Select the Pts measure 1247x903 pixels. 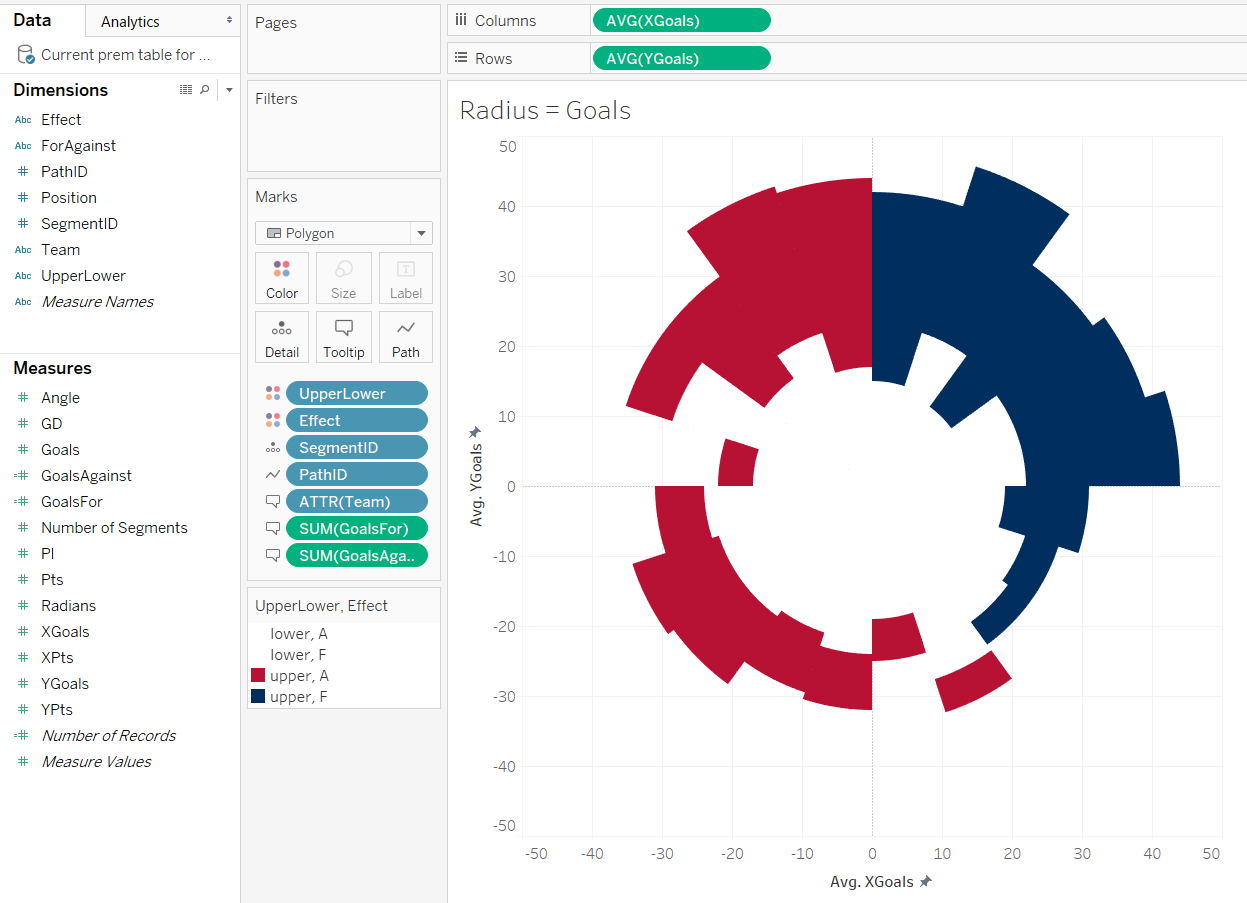coord(52,579)
